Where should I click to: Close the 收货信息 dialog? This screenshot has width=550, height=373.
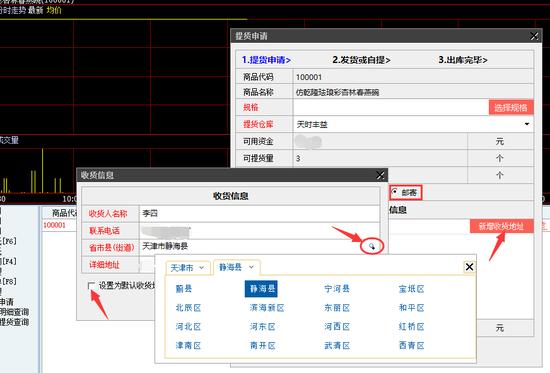pos(380,175)
